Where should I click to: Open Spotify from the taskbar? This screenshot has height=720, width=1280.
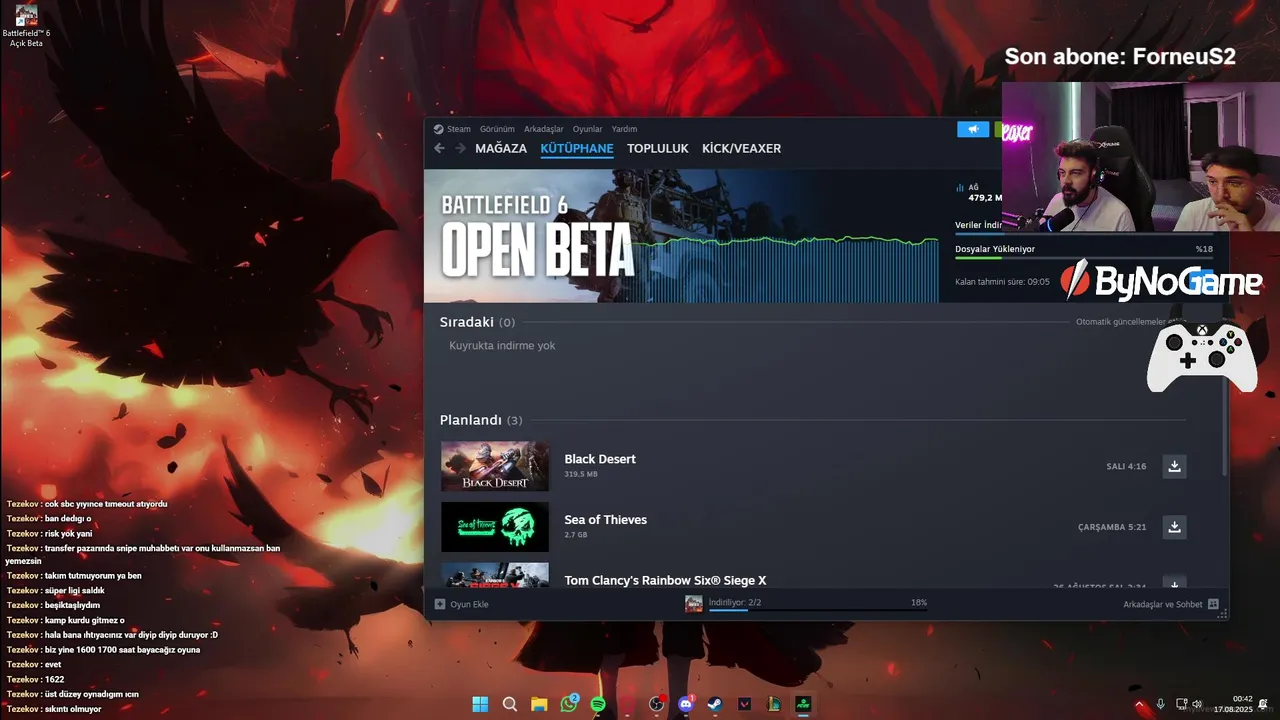coord(598,704)
